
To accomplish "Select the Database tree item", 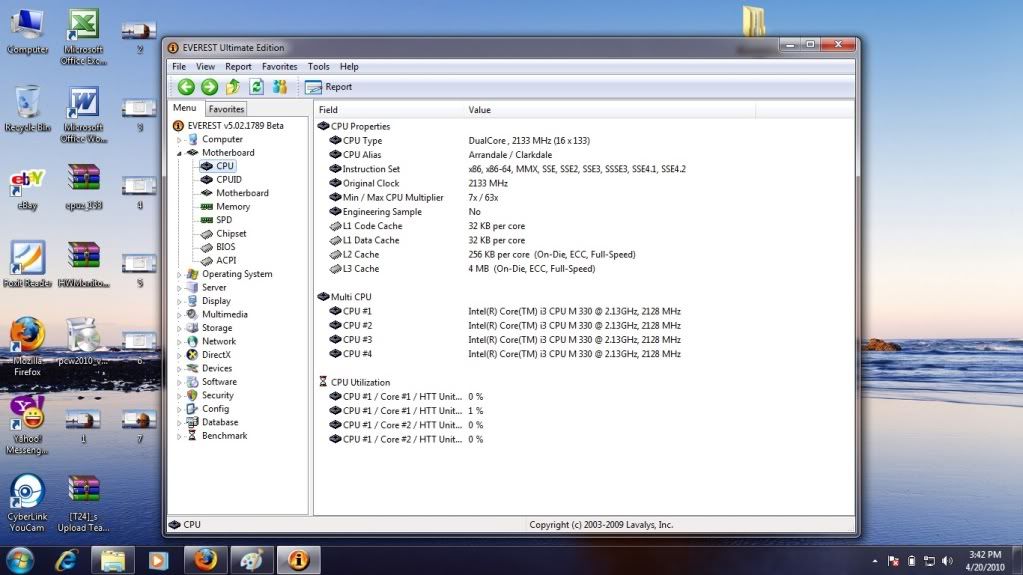I will pyautogui.click(x=220, y=422).
